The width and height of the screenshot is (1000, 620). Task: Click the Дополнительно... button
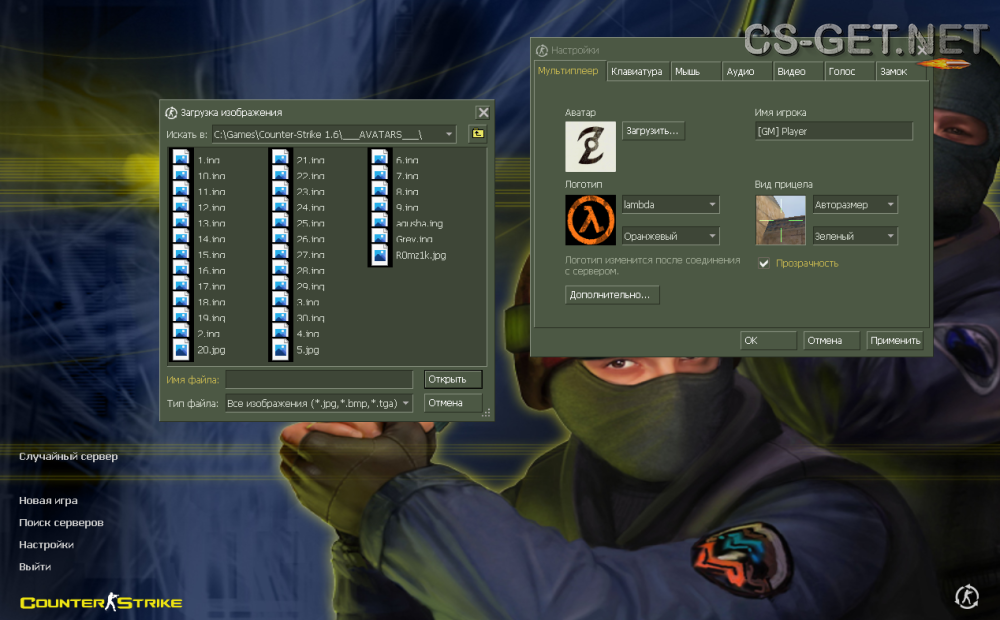612,295
